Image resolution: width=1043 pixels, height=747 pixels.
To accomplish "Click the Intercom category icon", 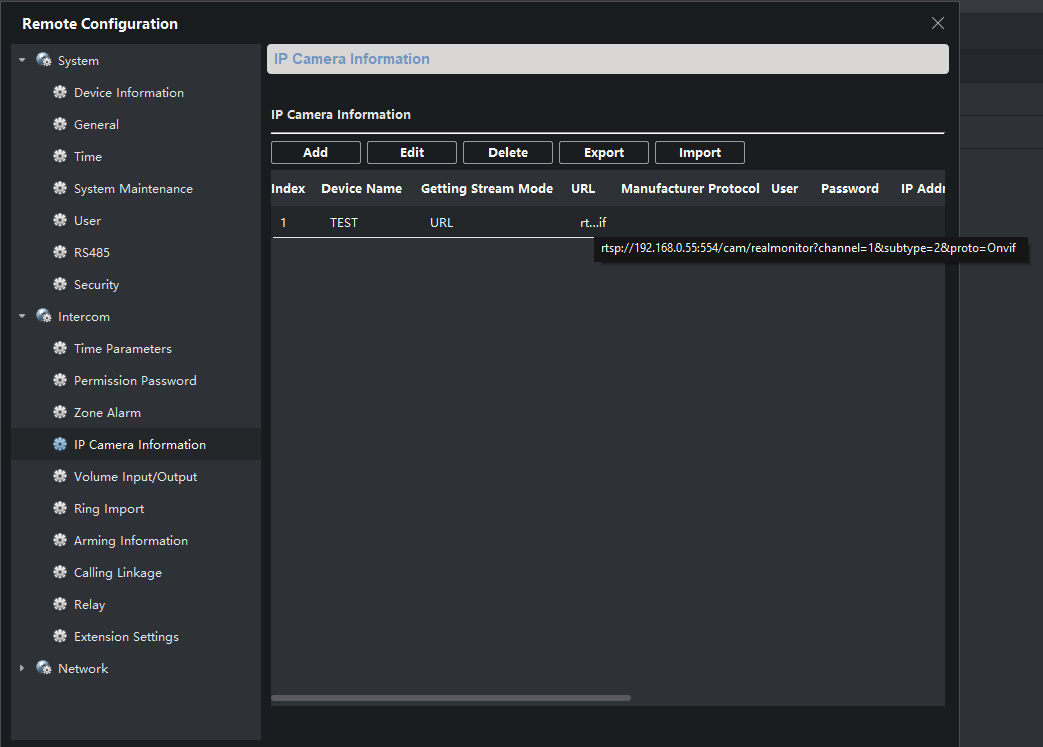I will (44, 317).
